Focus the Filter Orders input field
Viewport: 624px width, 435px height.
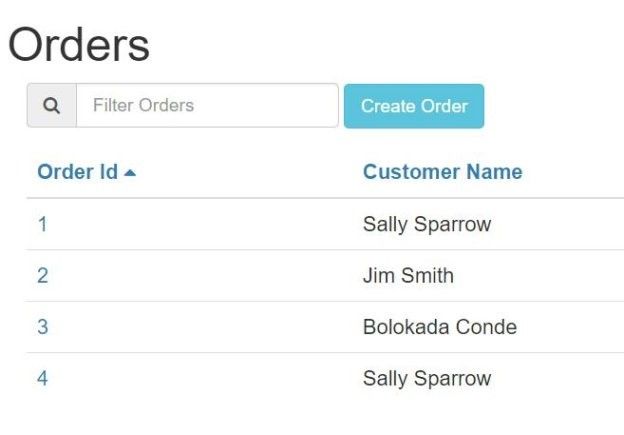[x=207, y=105]
